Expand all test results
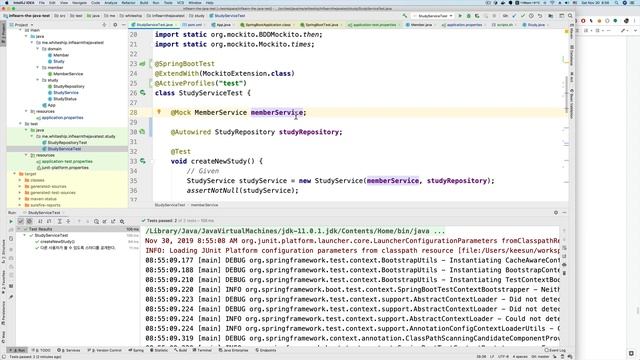 click(60, 221)
